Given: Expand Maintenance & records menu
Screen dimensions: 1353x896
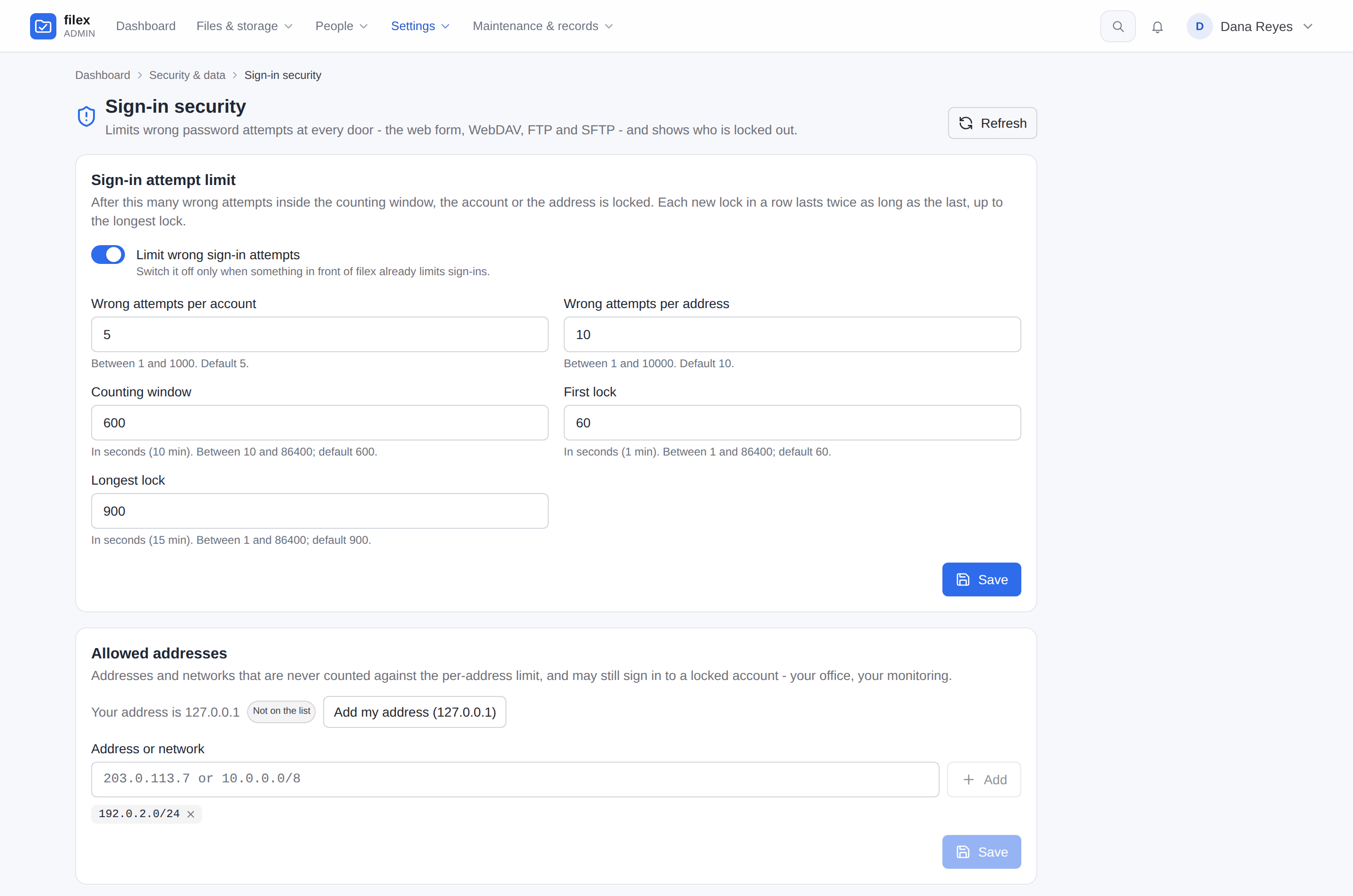Looking at the screenshot, I should click(543, 26).
